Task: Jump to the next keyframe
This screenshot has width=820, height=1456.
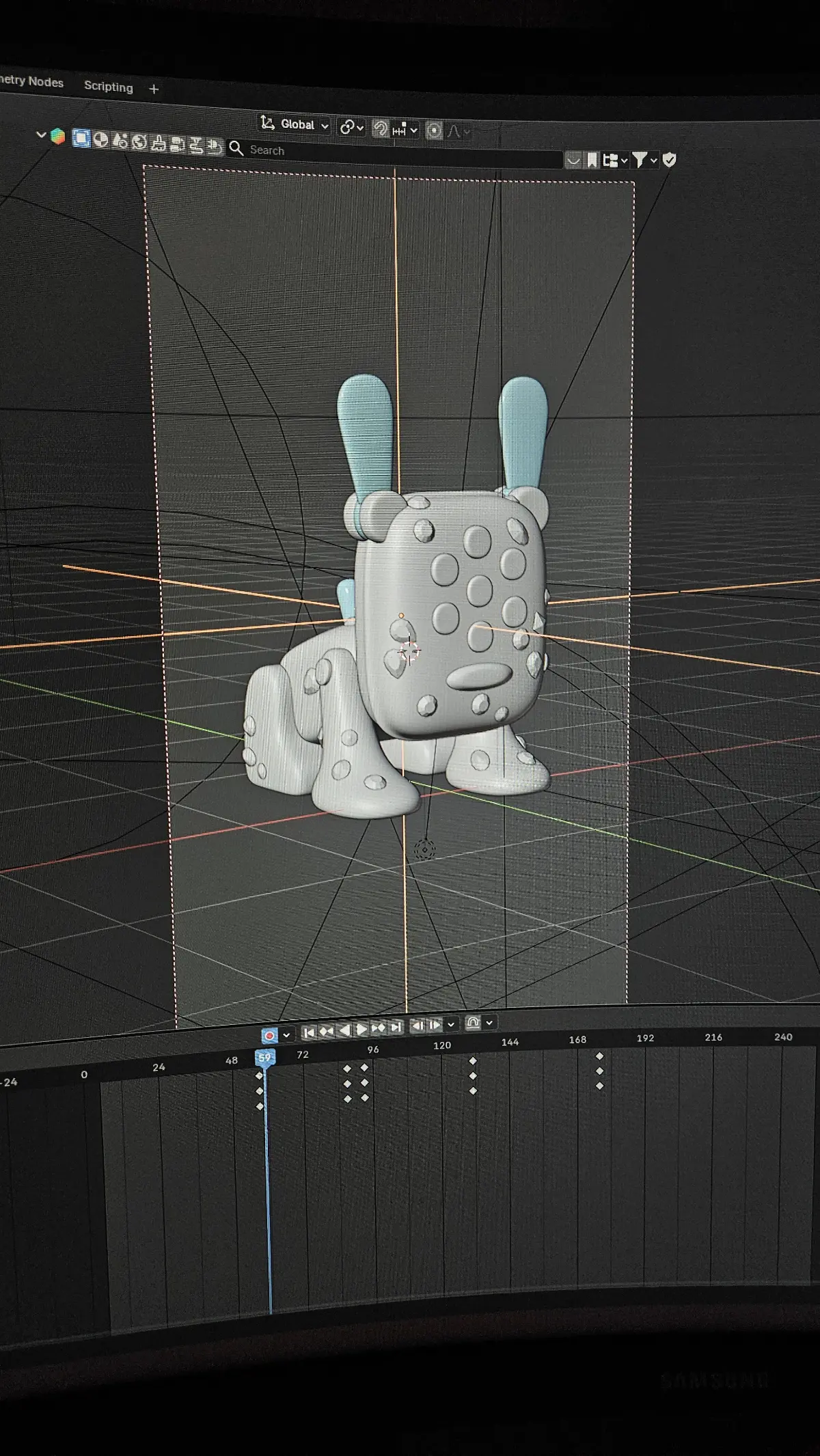Action: (x=379, y=1028)
